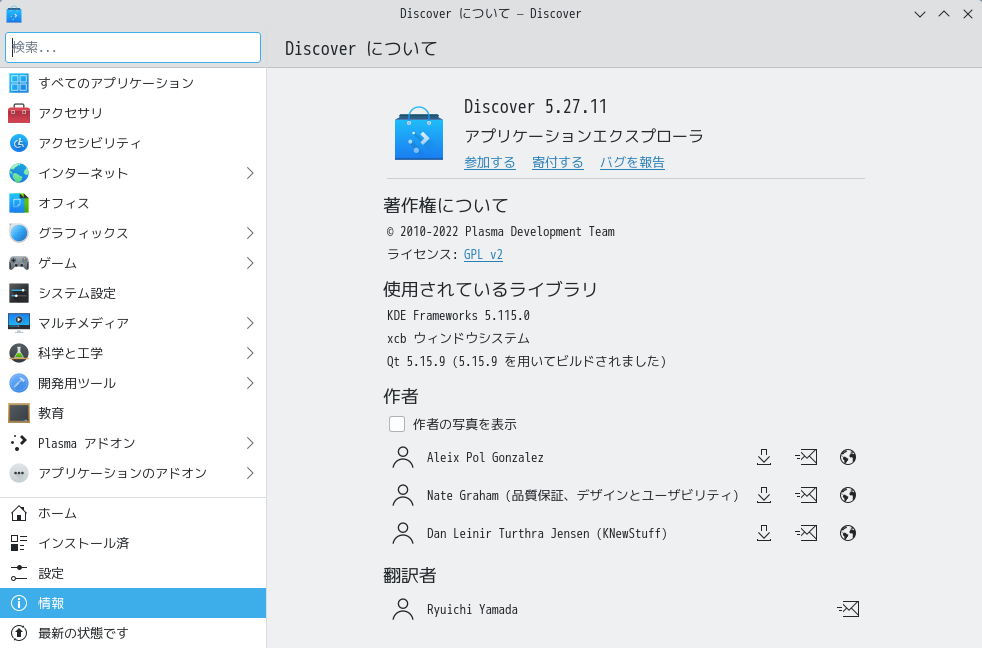Select the アクセサリ category icon
This screenshot has height=648, width=982.
pos(18,113)
